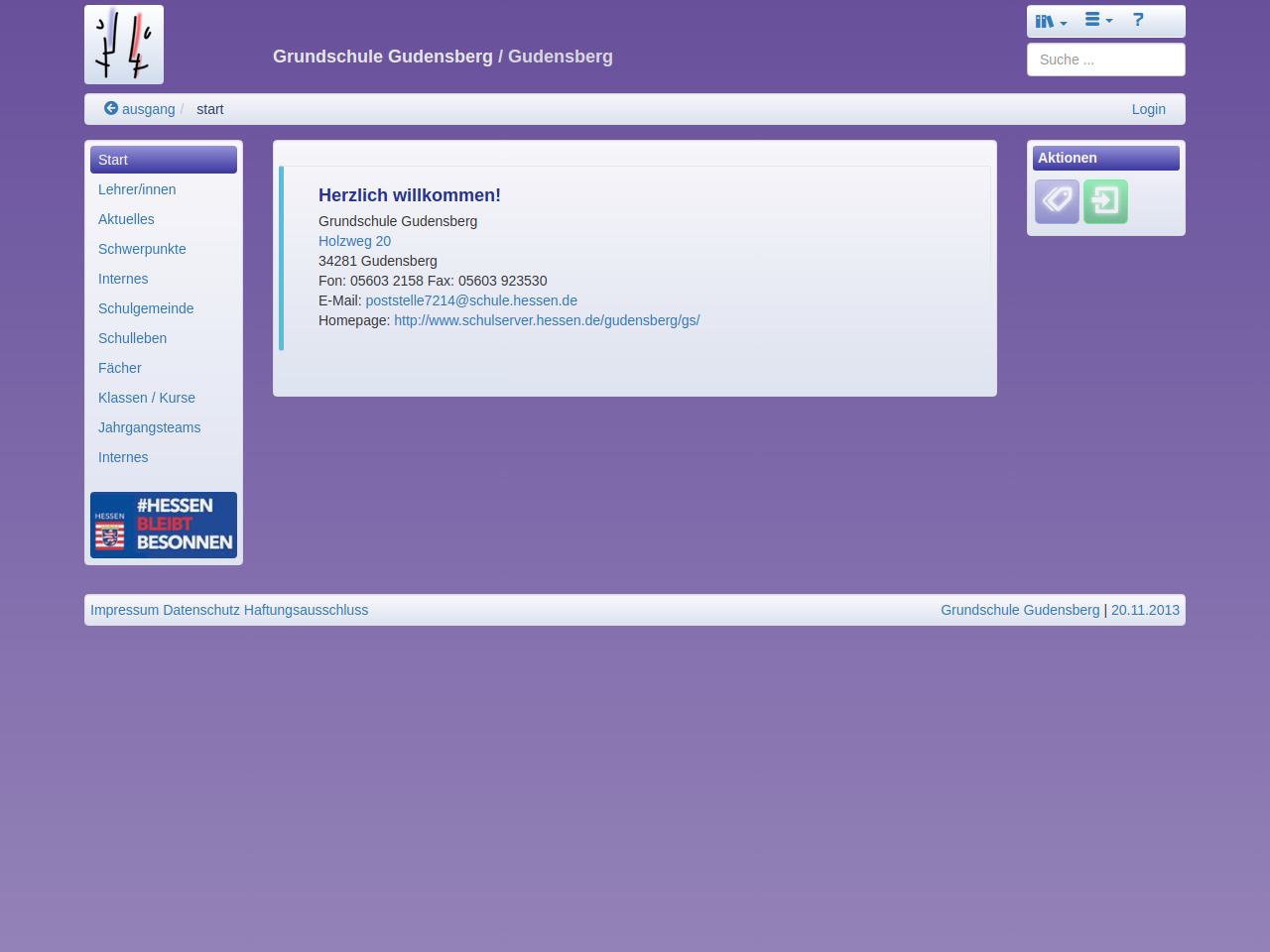Open the Schwerpunkte section

pos(142,249)
